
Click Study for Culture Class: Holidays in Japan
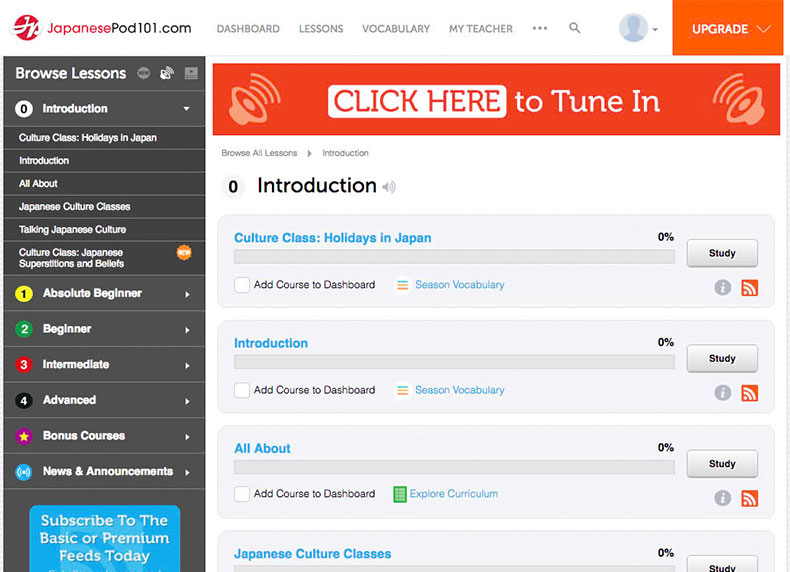coord(722,253)
